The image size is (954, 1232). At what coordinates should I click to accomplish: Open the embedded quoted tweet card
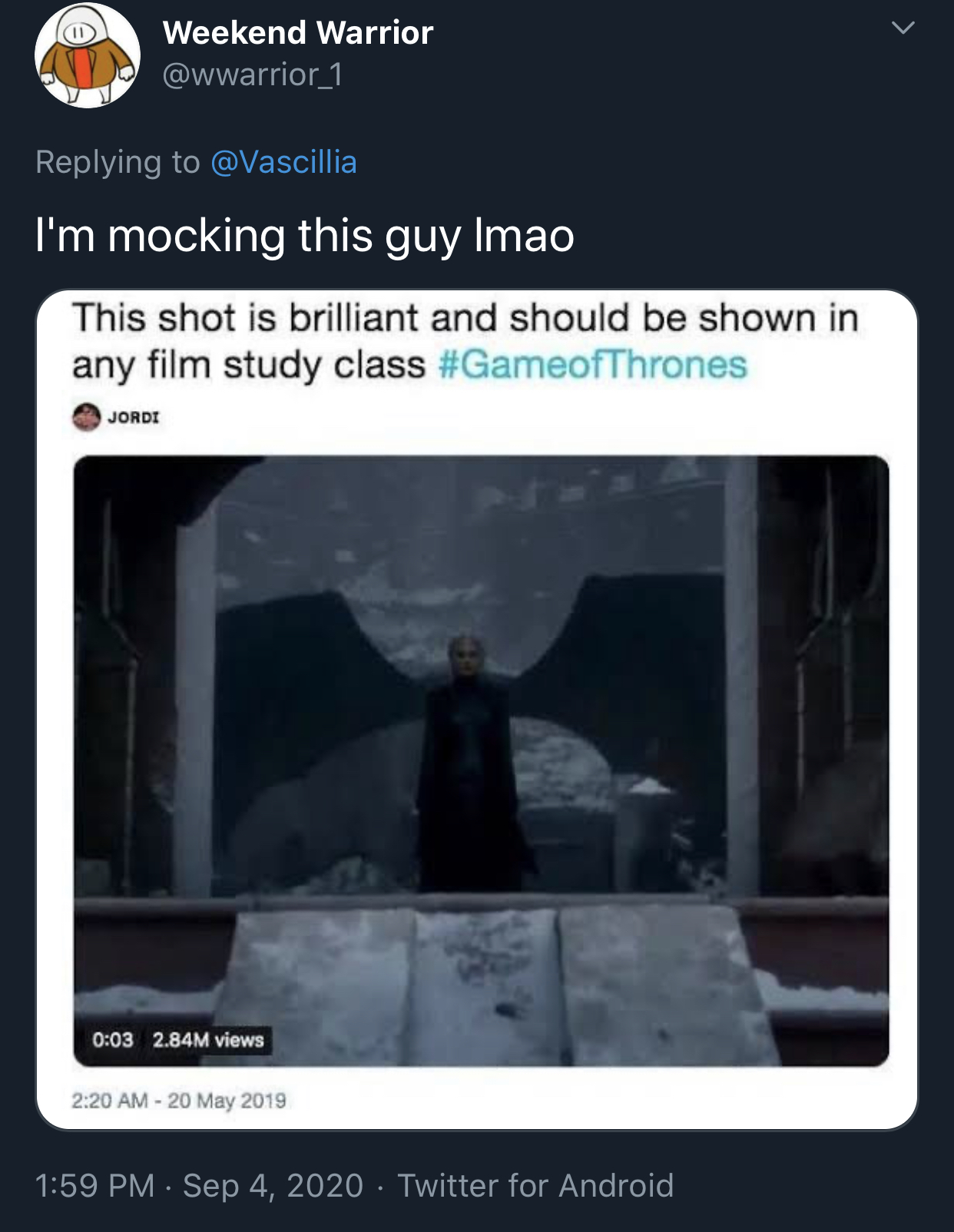point(477,710)
